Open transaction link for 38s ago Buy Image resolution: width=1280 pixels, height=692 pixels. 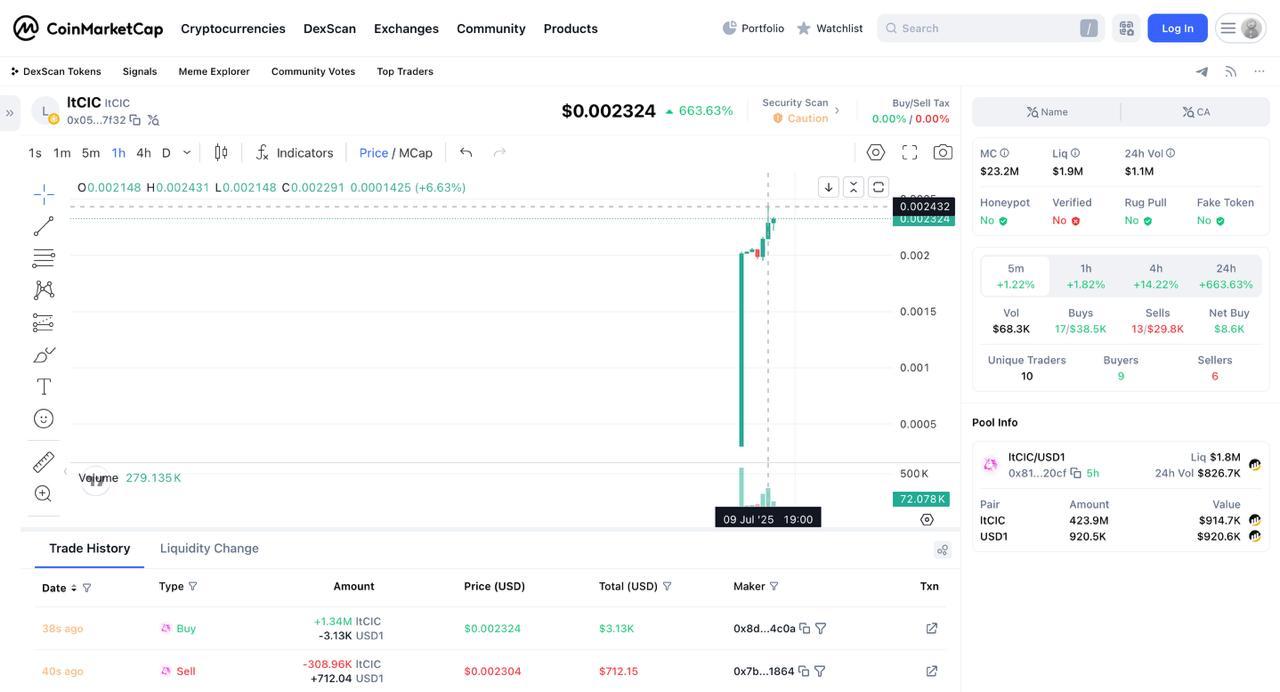(932, 628)
